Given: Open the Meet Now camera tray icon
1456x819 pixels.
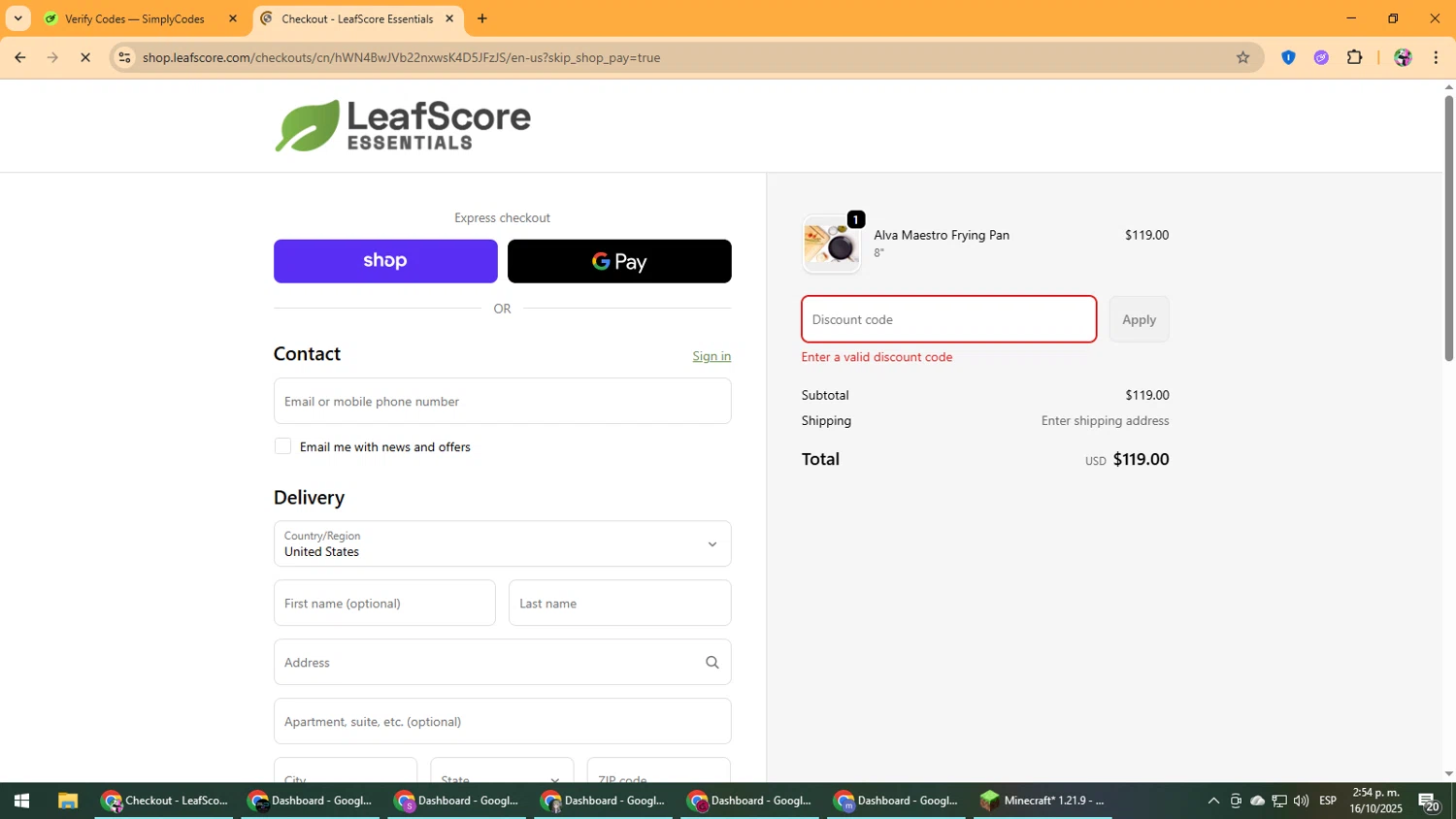Looking at the screenshot, I should pos(1236,801).
